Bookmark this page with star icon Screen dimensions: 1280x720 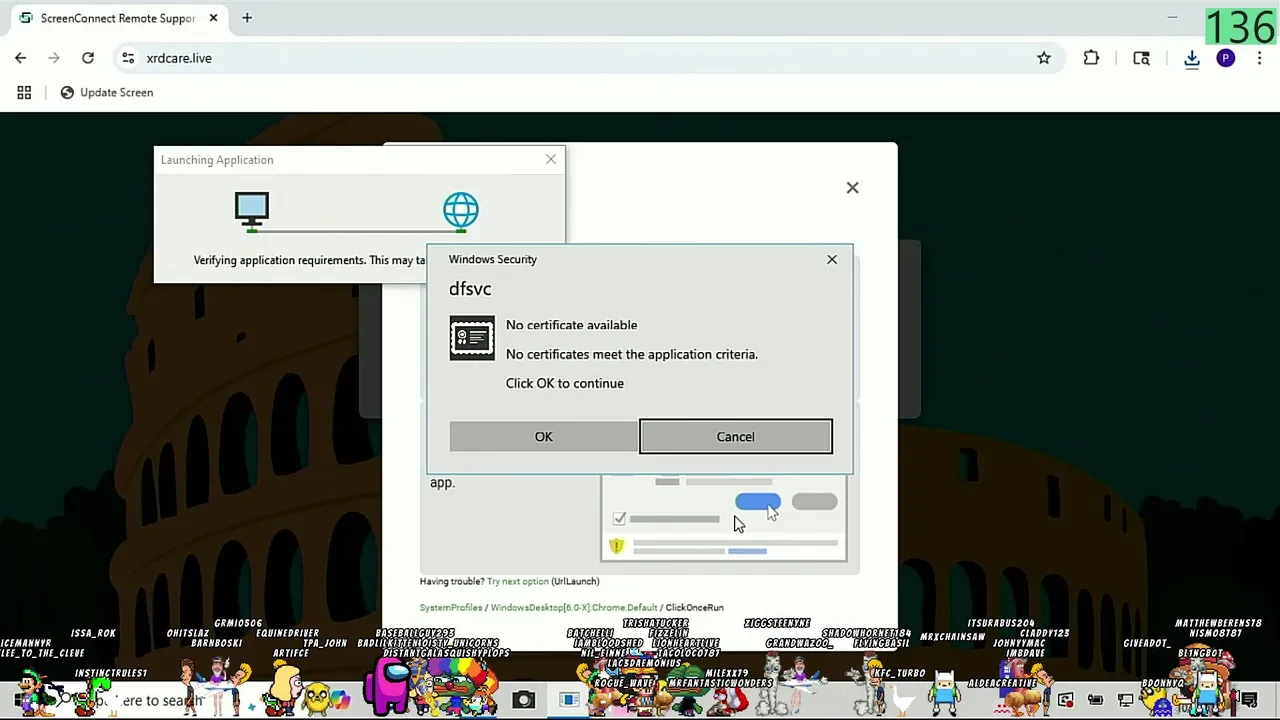(x=1044, y=58)
